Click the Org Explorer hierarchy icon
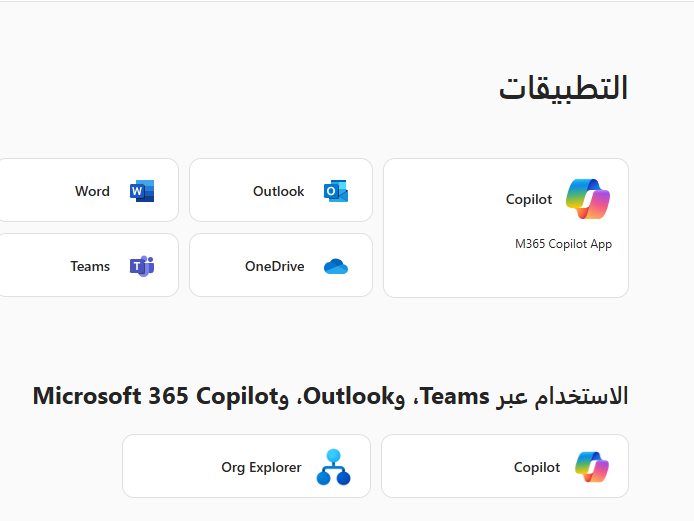This screenshot has height=521, width=694. tap(334, 467)
